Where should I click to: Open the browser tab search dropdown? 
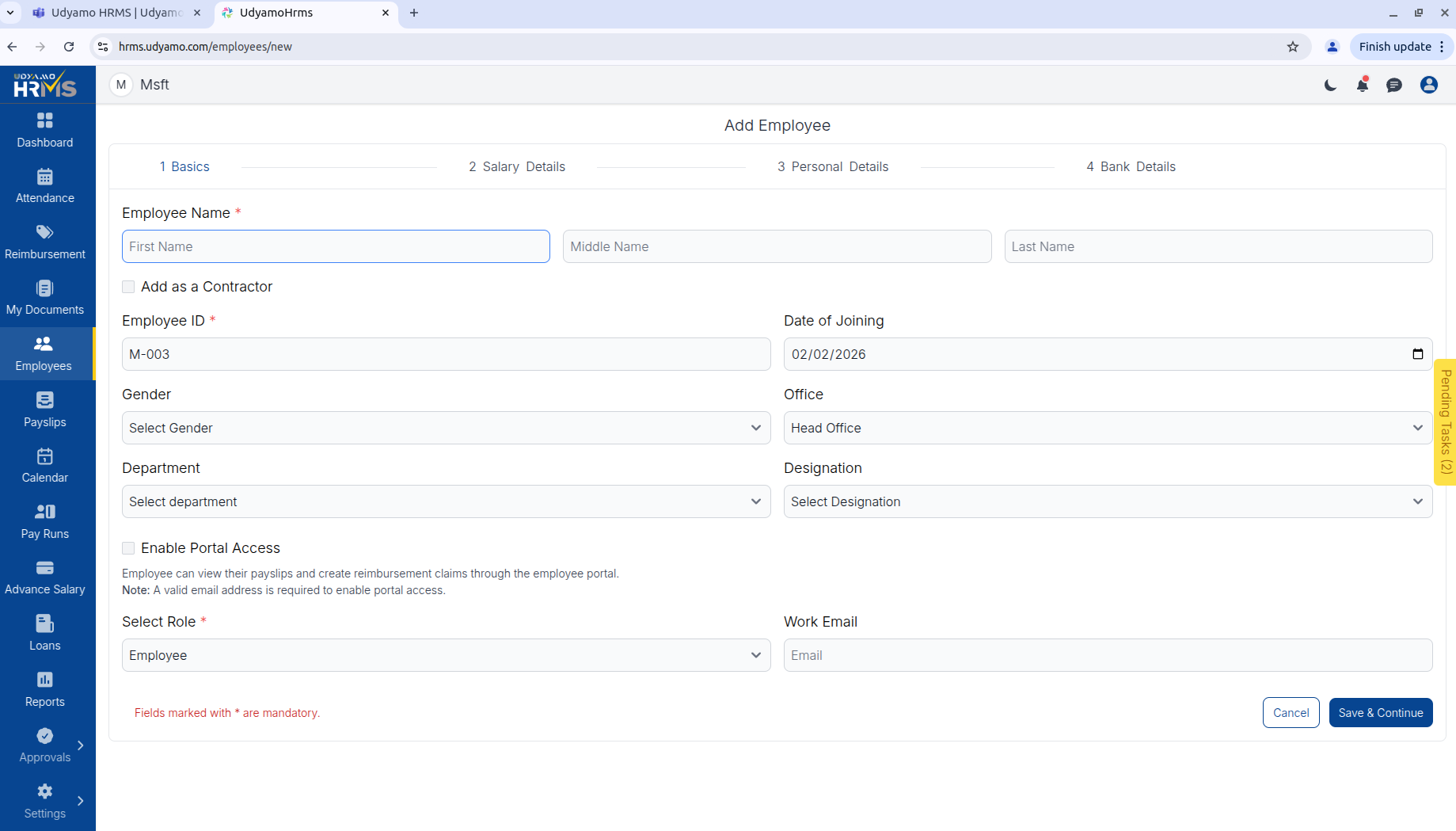click(x=10, y=13)
